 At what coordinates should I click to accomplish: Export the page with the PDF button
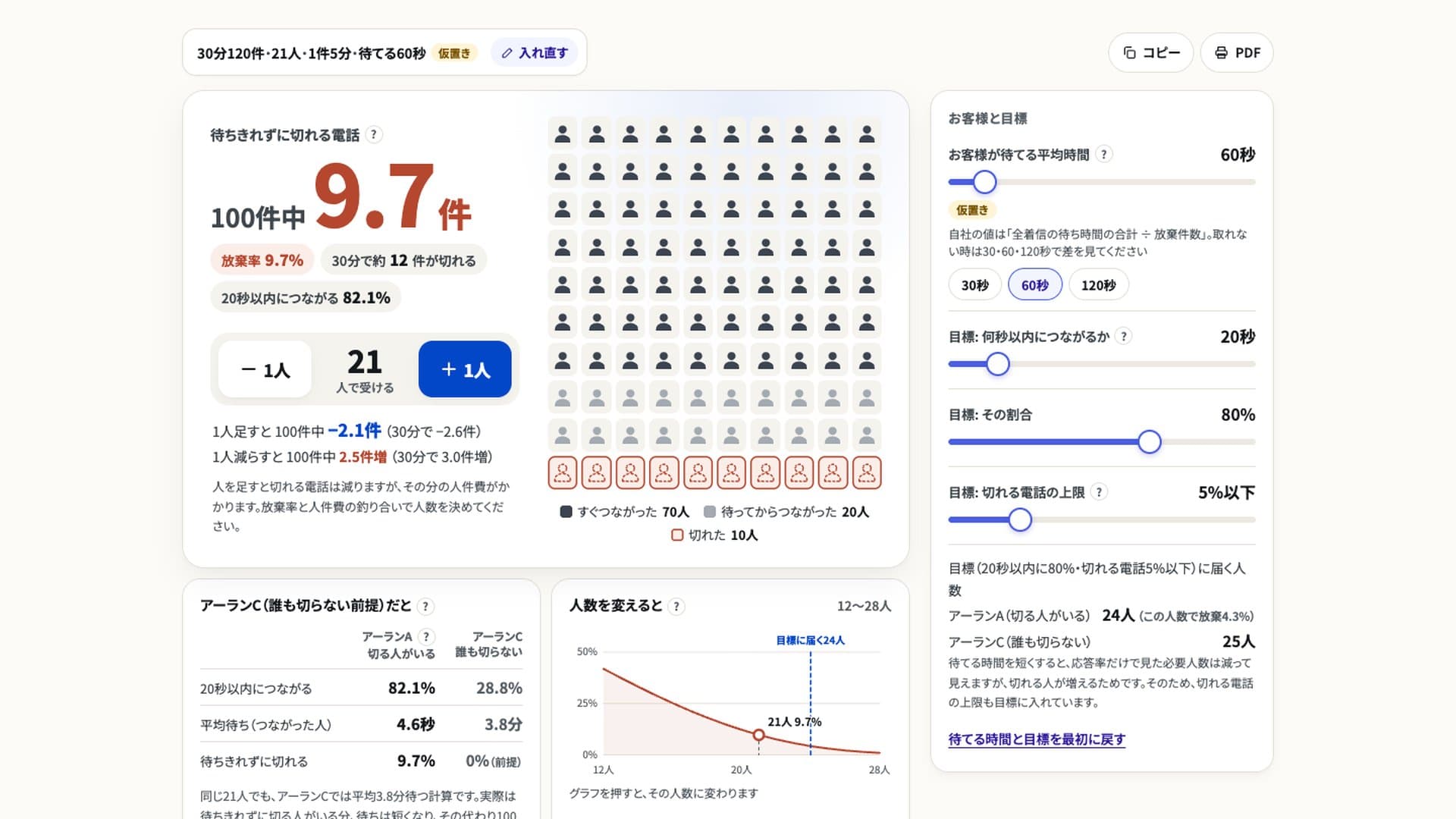[x=1237, y=52]
